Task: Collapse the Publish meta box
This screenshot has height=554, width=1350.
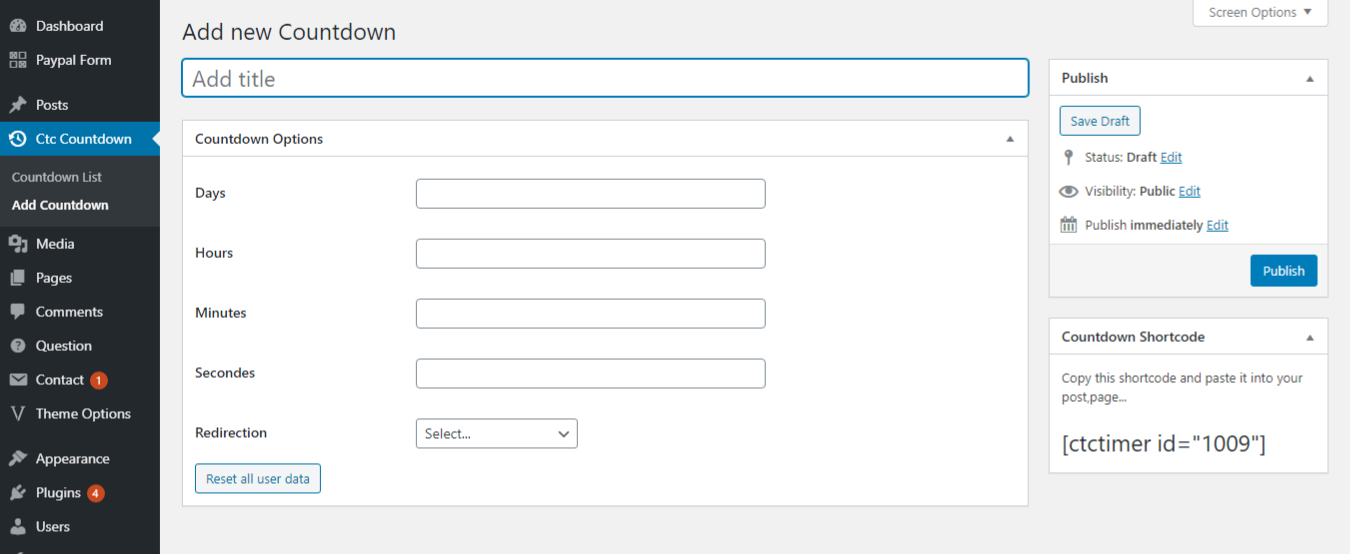Action: click(x=1310, y=78)
